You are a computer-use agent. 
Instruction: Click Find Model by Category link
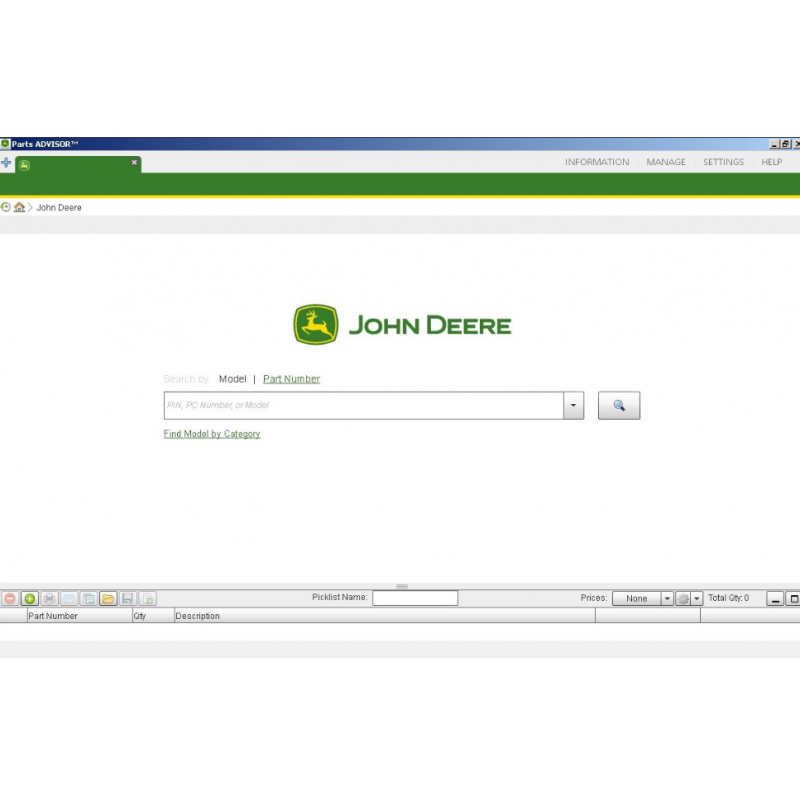tap(212, 434)
